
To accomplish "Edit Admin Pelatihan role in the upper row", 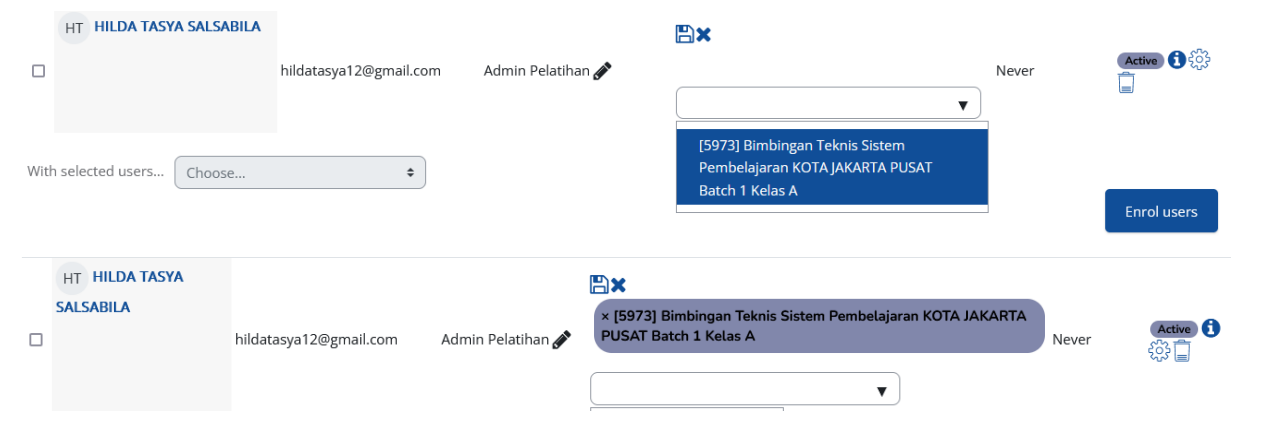I will [x=602, y=71].
